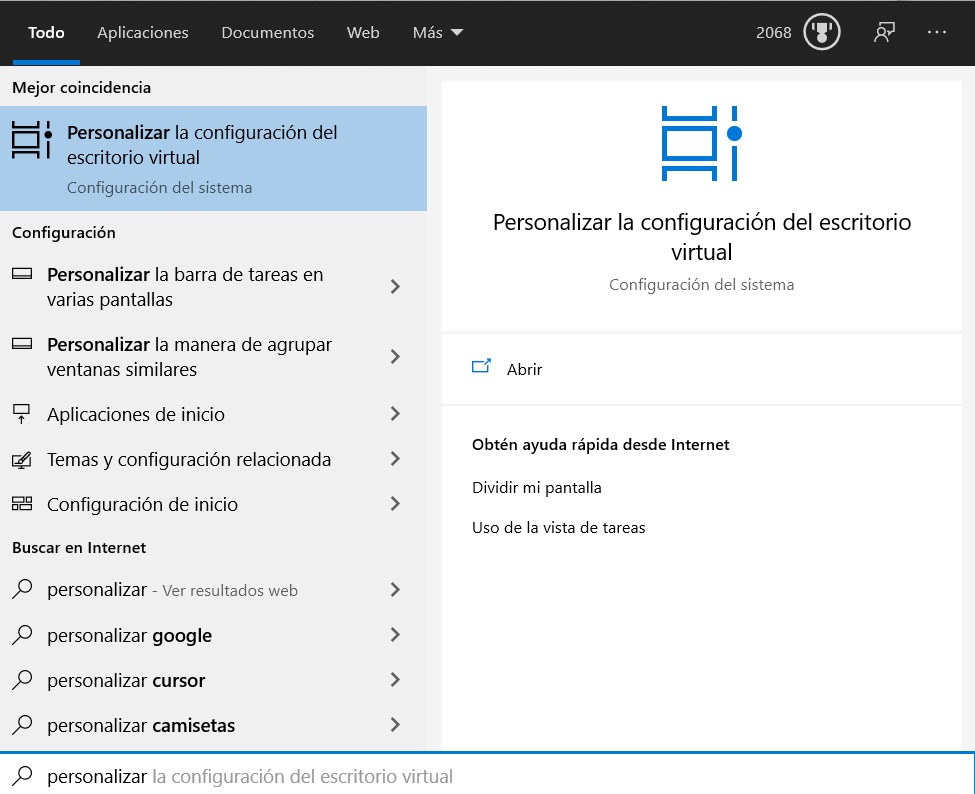Click the magnifier icon beside personalizar cursor
This screenshot has width=975, height=794.
[x=22, y=679]
